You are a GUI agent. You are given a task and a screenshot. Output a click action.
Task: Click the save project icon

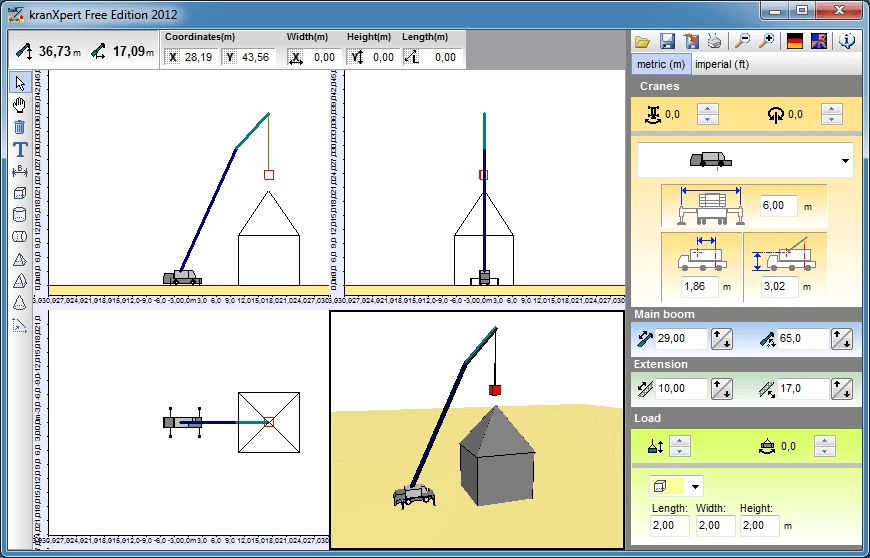coord(667,41)
